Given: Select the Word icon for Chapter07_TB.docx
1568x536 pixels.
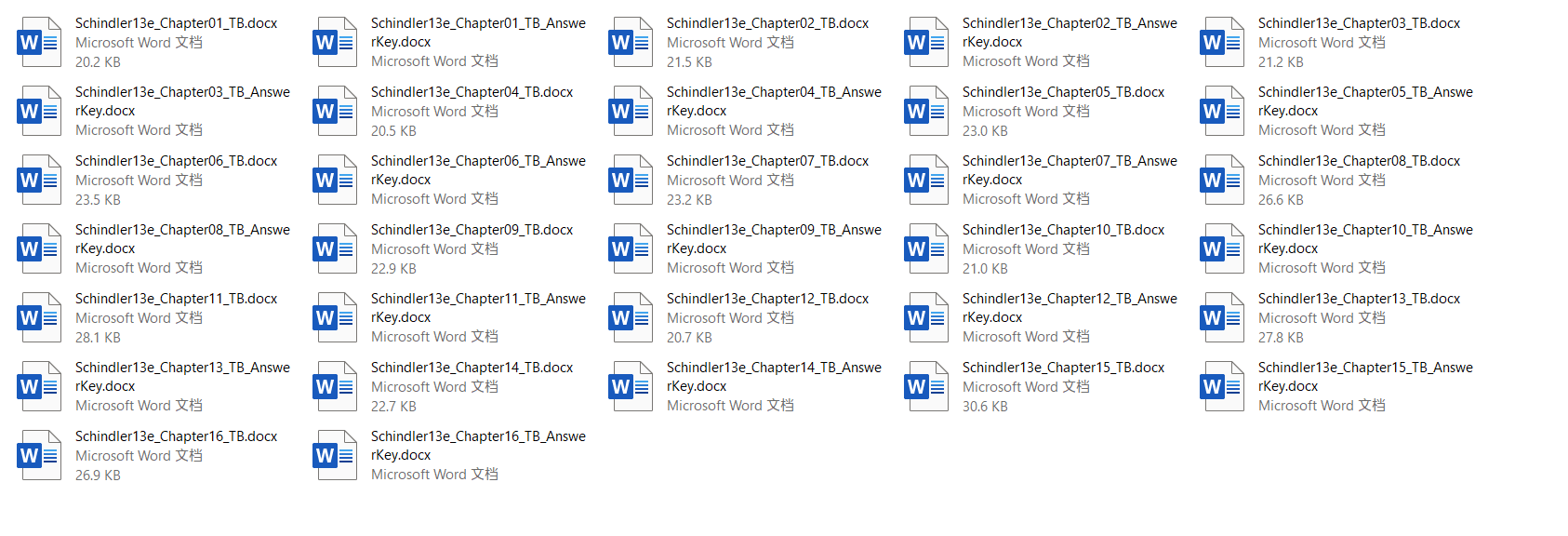Looking at the screenshot, I should point(631,180).
